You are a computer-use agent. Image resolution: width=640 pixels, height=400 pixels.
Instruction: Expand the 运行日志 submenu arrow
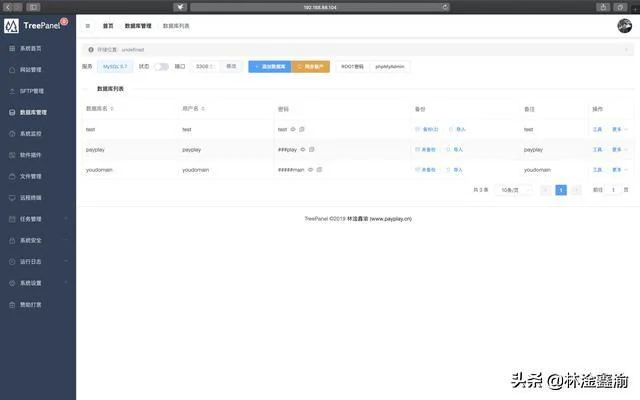point(66,261)
